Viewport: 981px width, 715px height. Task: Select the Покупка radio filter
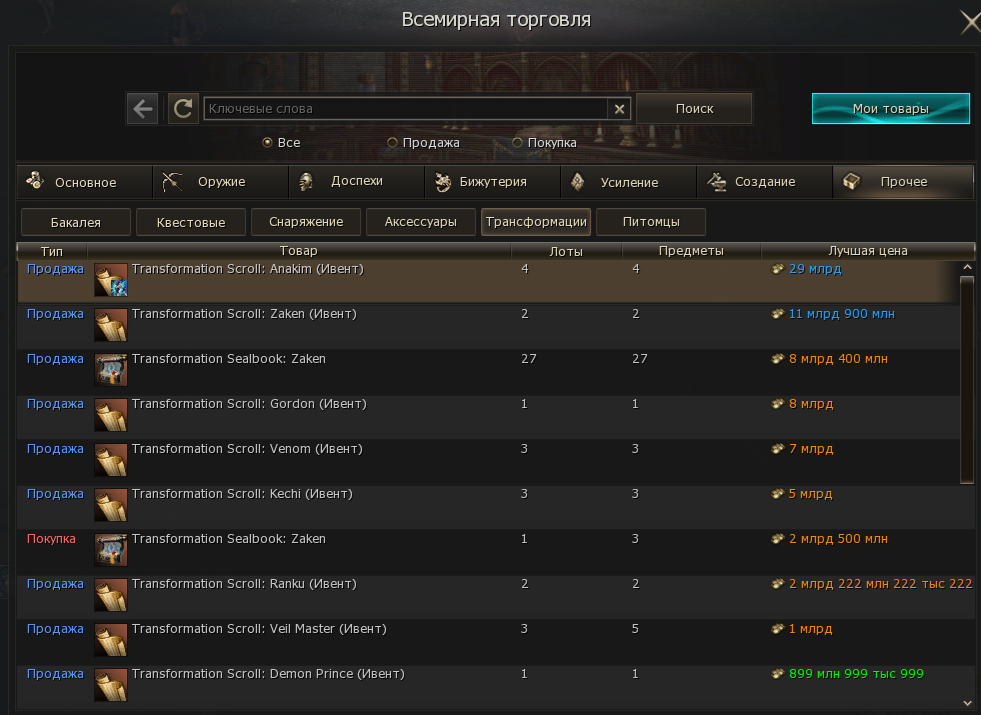[x=517, y=143]
